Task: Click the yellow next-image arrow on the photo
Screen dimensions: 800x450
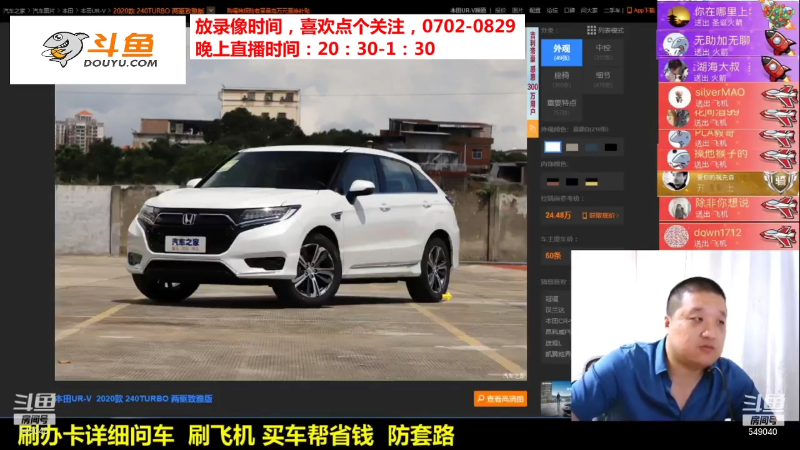Action: point(446,296)
